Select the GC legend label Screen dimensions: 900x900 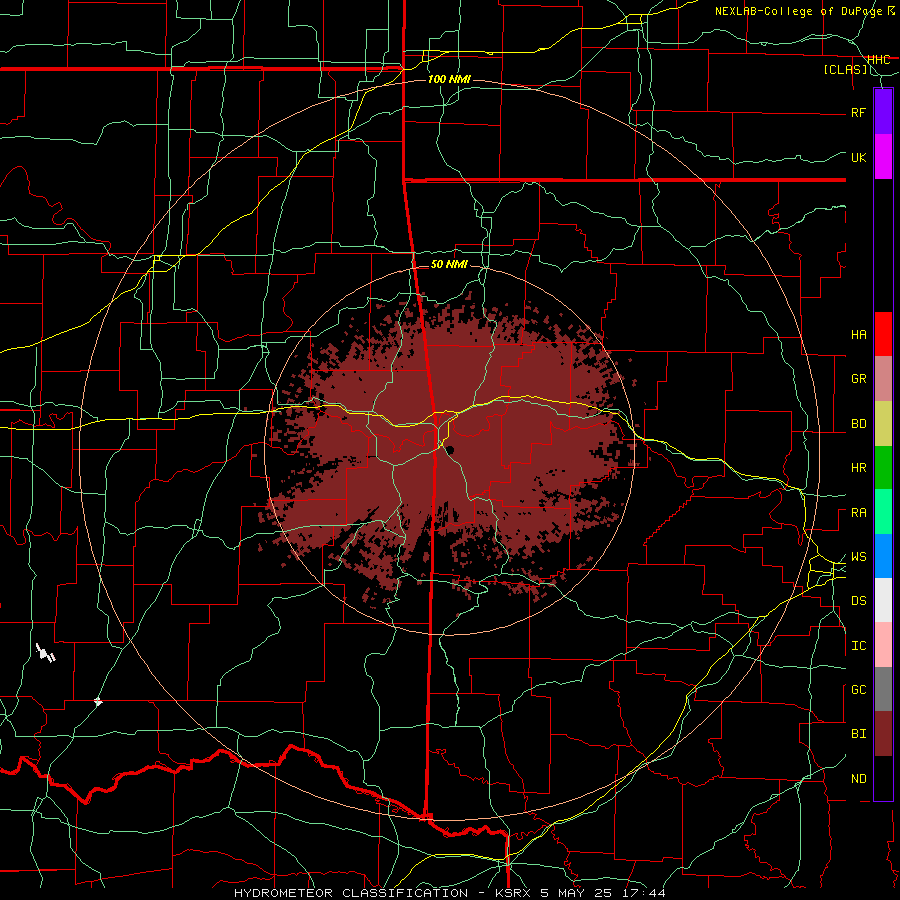(859, 690)
